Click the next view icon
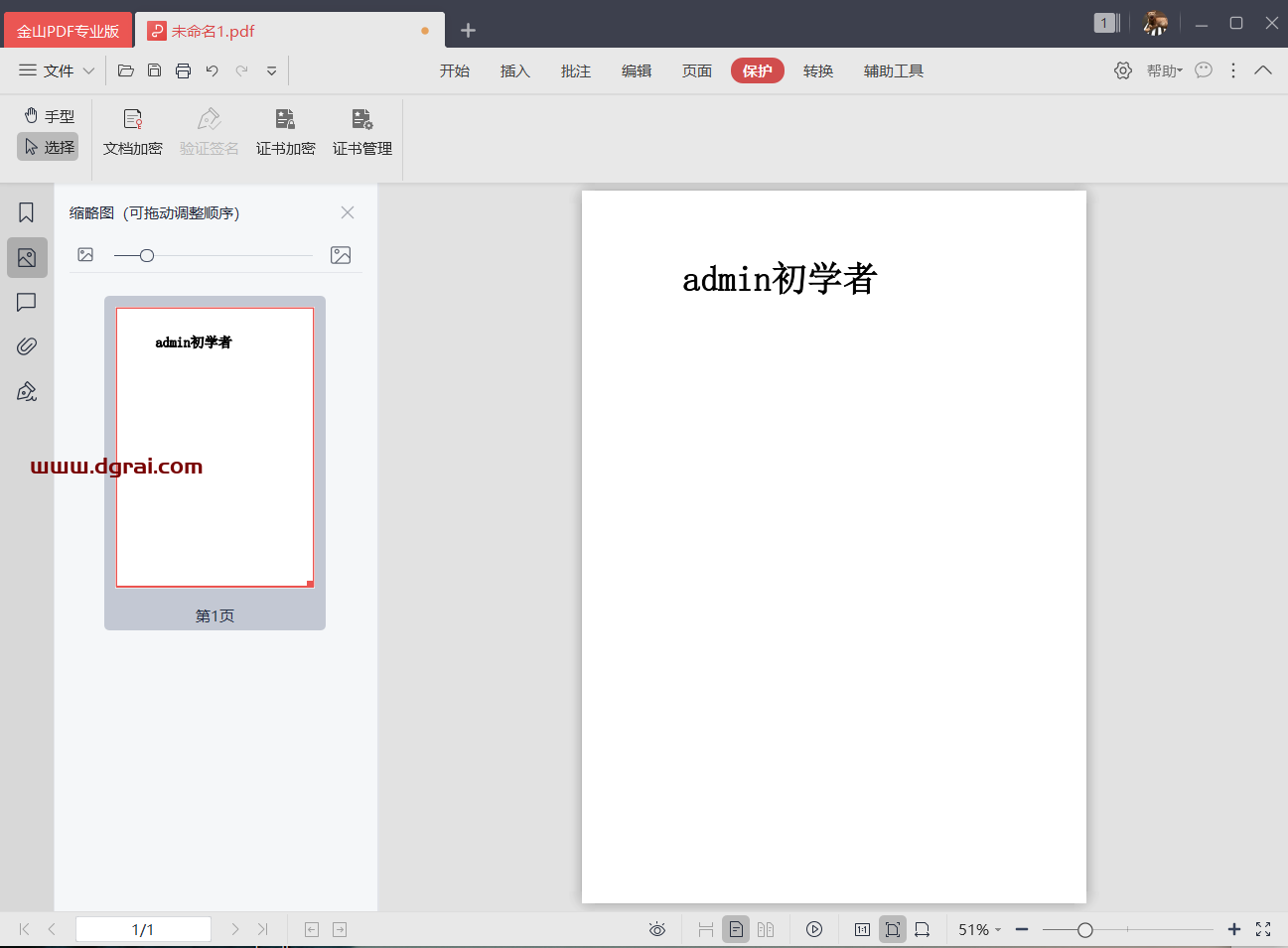This screenshot has width=1288, height=948. 340,929
